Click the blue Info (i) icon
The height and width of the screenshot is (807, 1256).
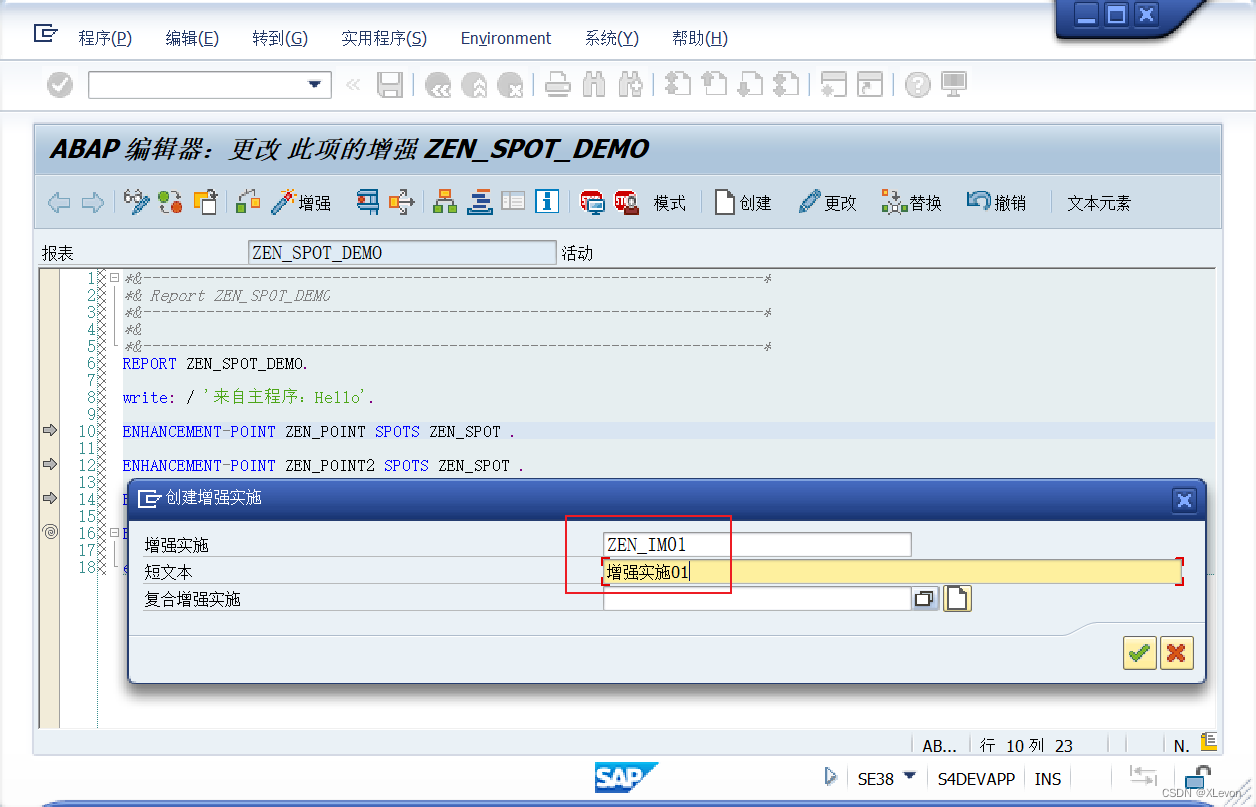pos(546,202)
